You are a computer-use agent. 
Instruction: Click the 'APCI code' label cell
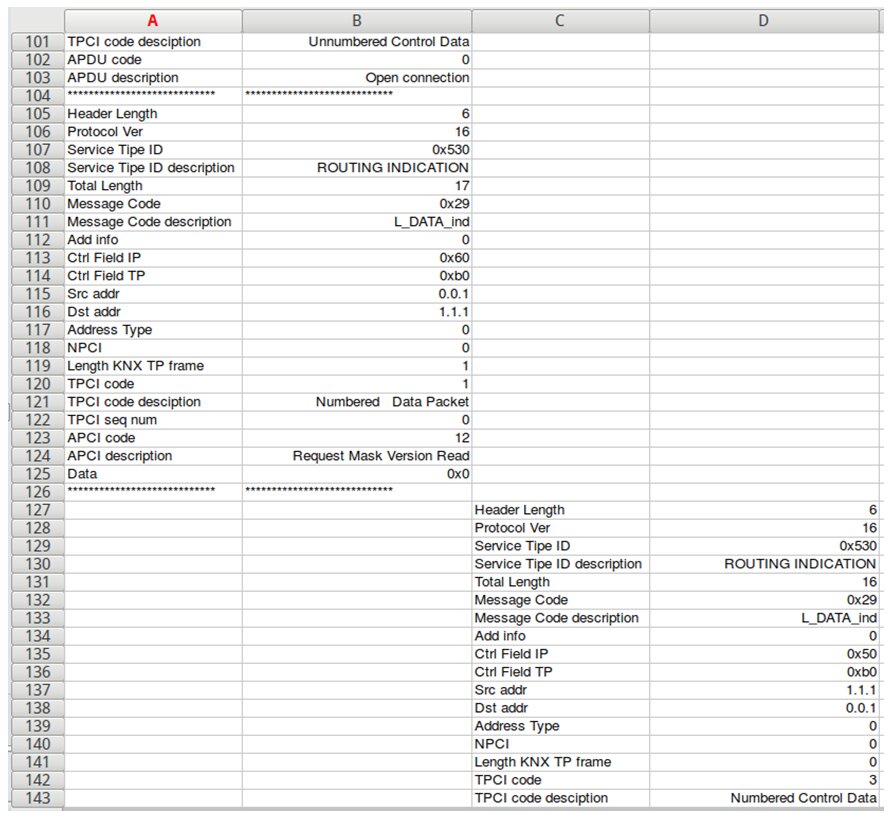pos(153,438)
